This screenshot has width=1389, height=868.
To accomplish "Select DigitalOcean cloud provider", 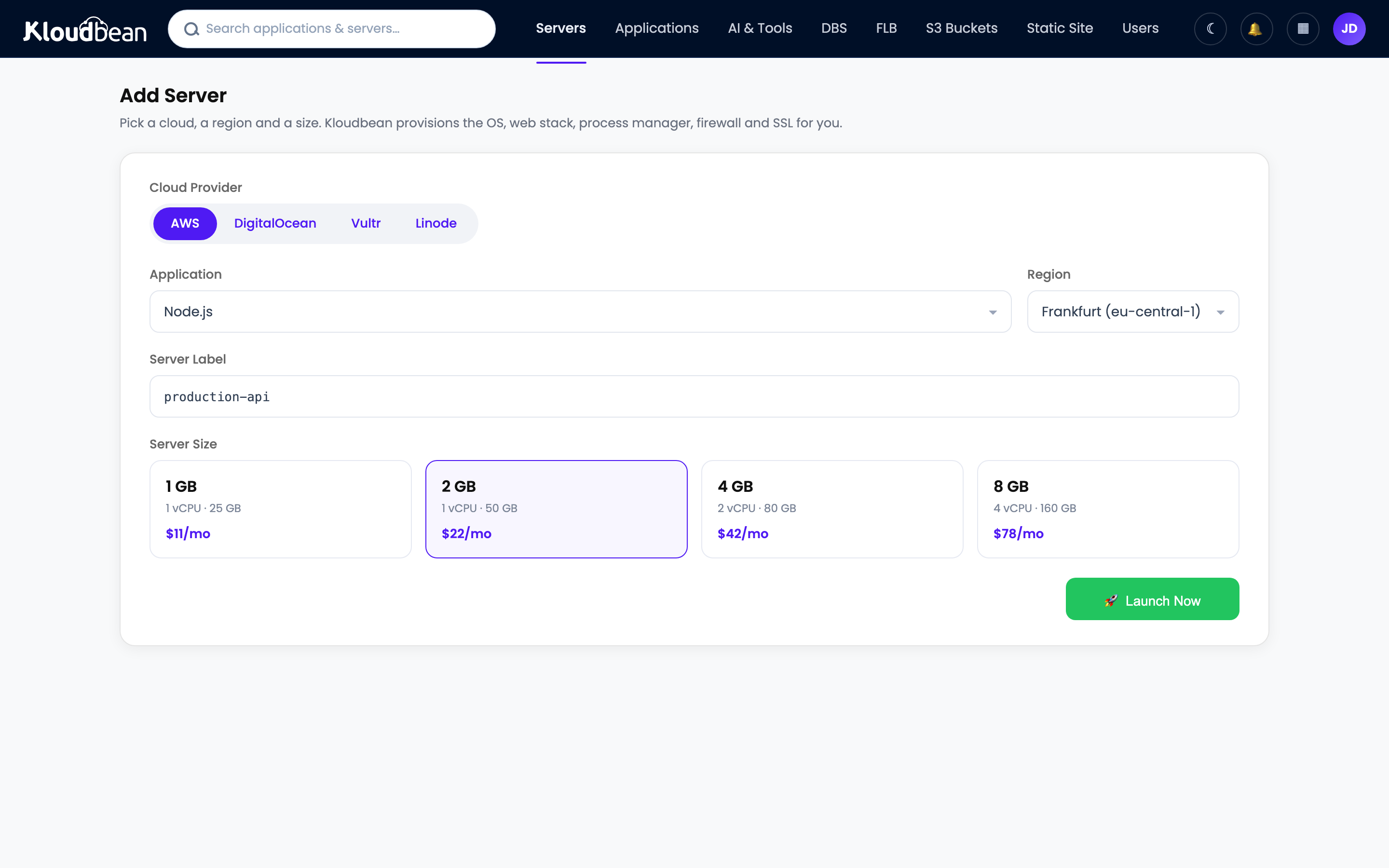I will (275, 223).
